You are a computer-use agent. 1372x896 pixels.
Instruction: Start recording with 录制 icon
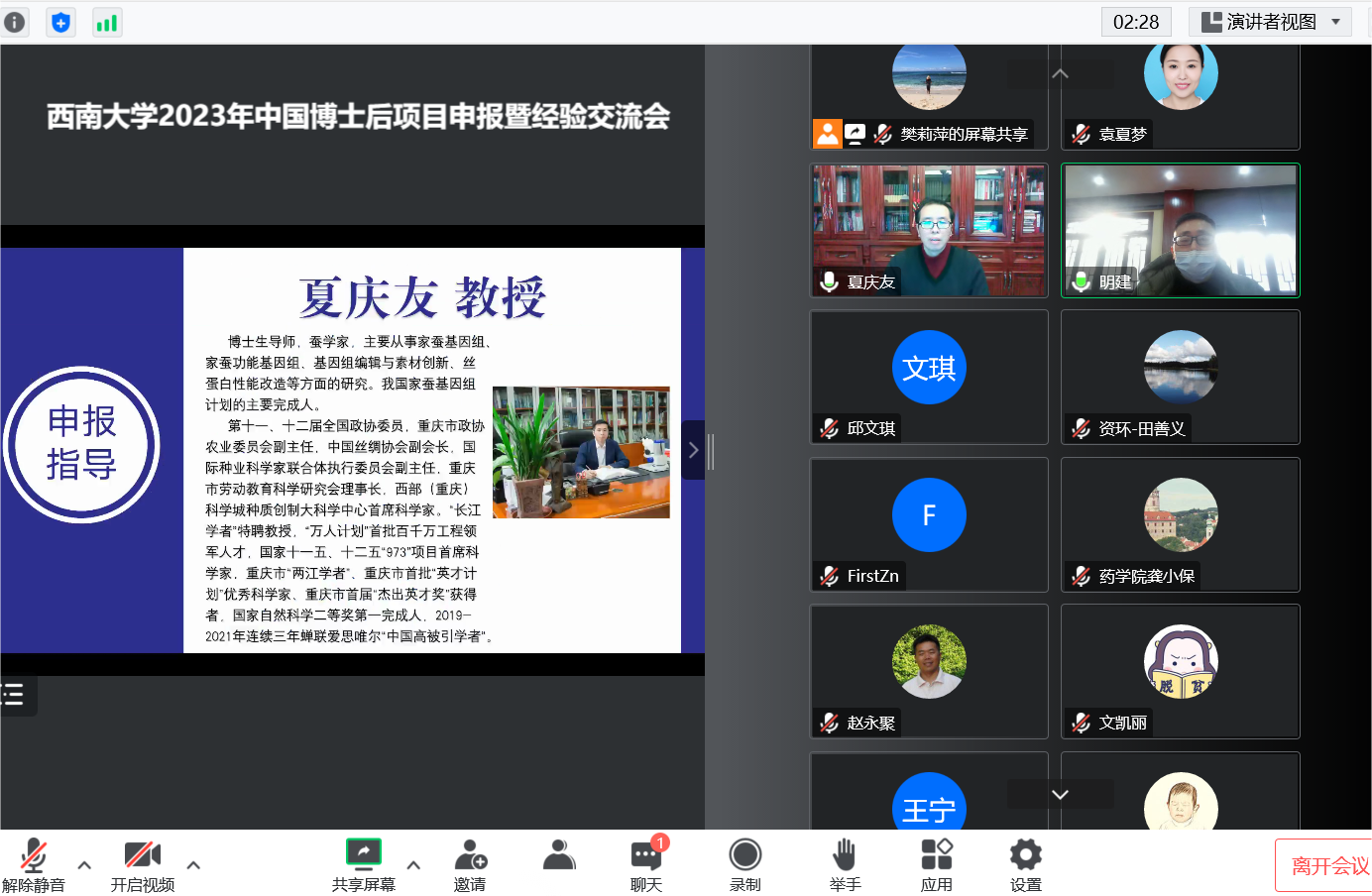(x=744, y=863)
